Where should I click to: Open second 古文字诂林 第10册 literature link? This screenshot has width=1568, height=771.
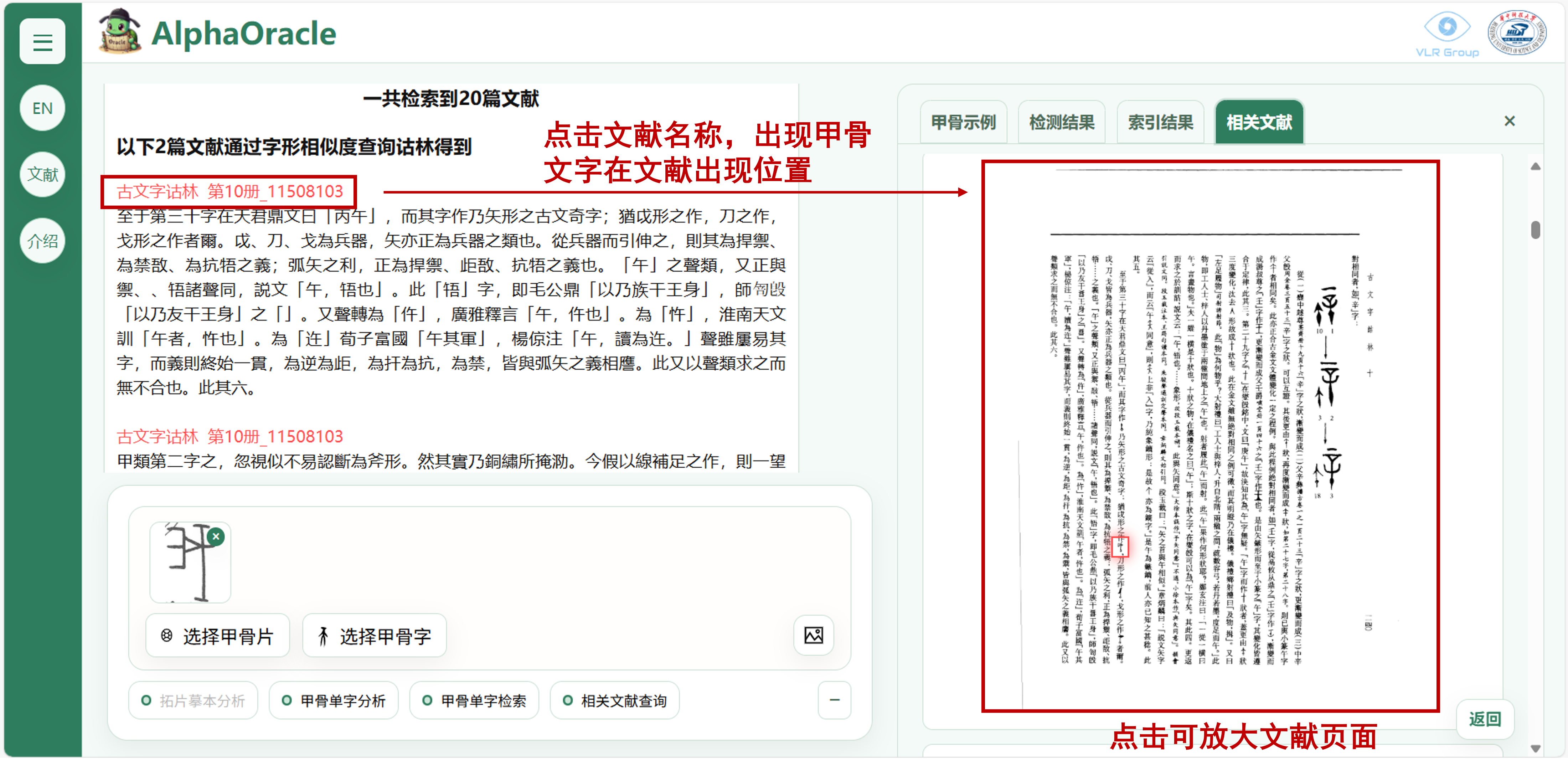point(229,436)
